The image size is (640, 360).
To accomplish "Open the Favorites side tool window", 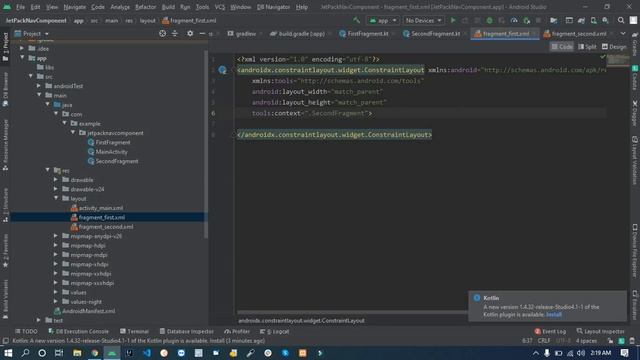I will tap(5, 251).
